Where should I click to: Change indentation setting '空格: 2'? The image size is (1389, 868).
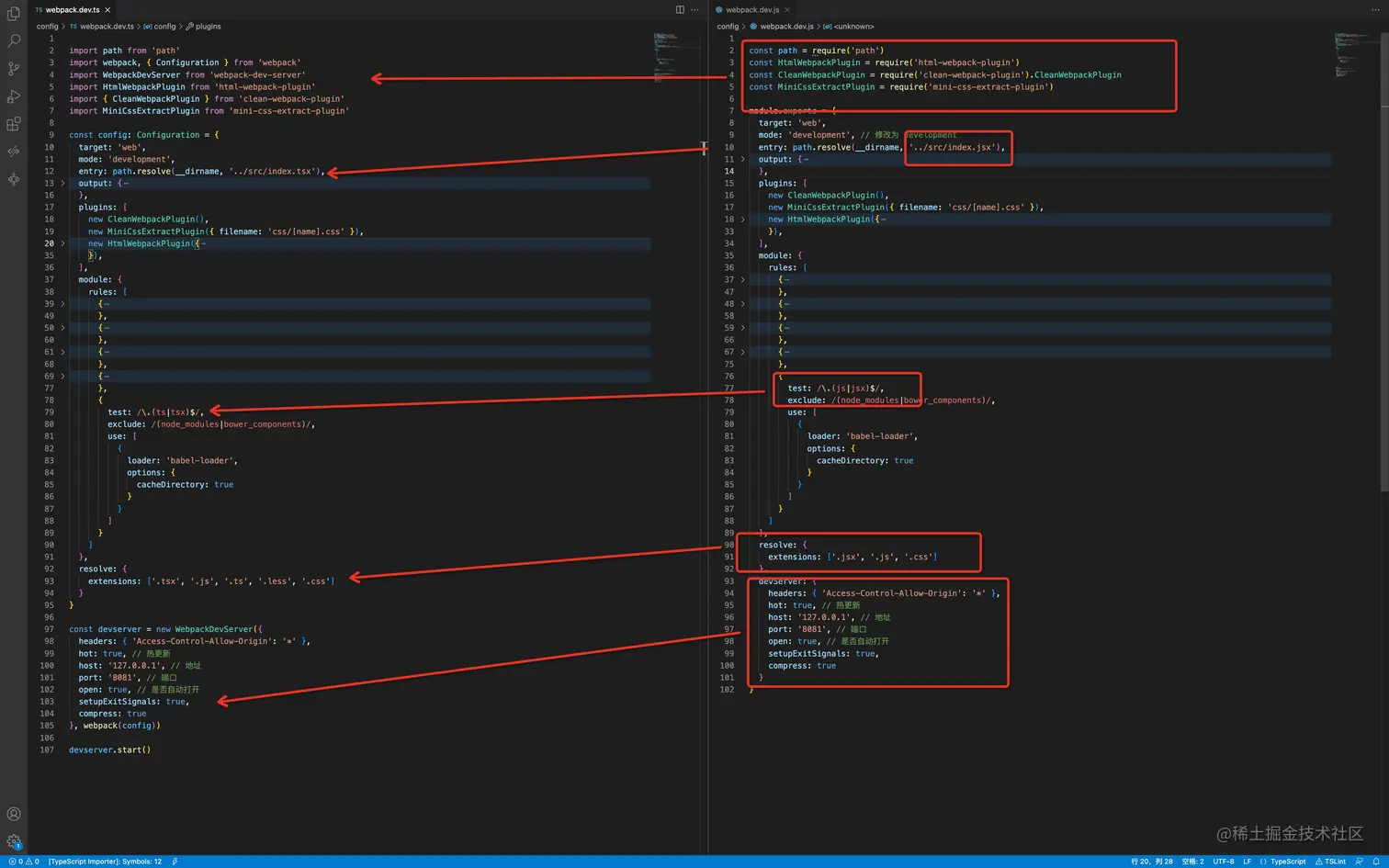click(x=1192, y=862)
